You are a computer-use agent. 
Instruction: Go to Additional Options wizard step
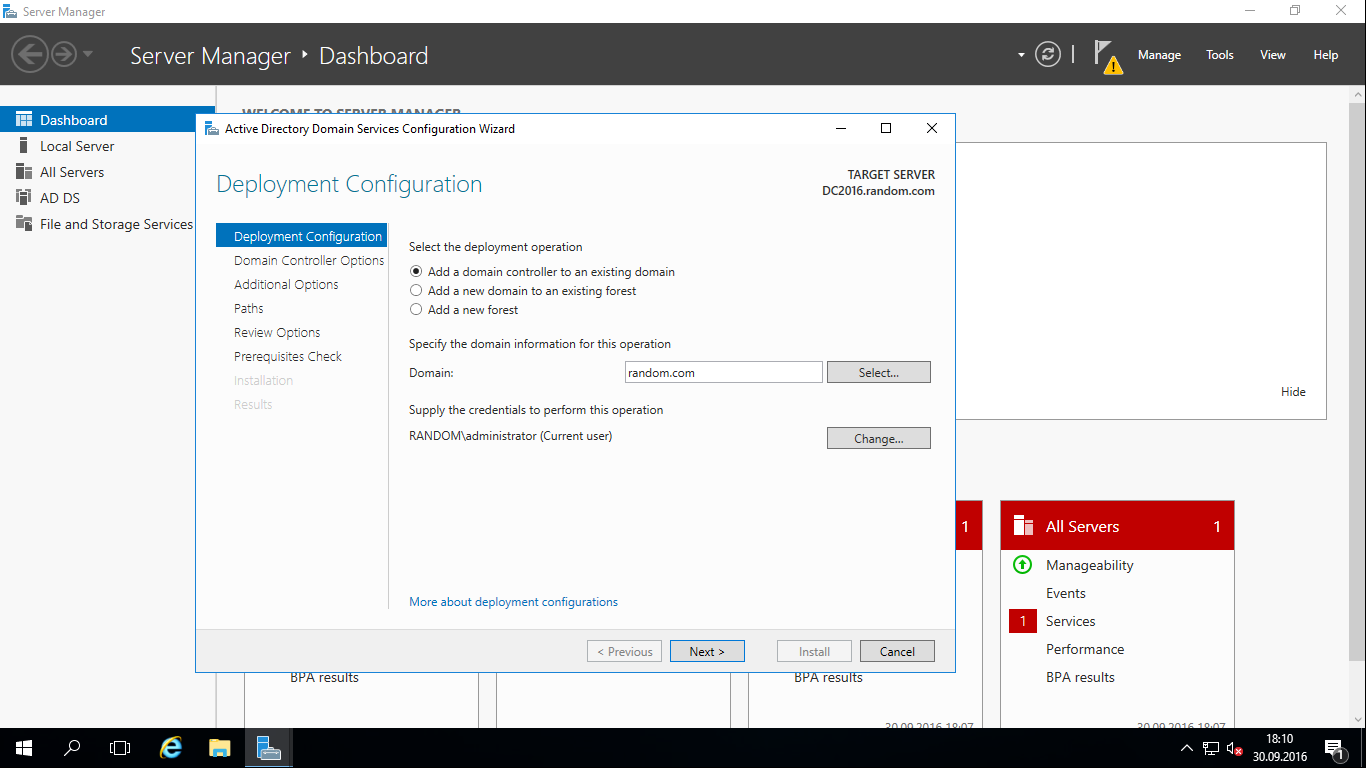[286, 285]
